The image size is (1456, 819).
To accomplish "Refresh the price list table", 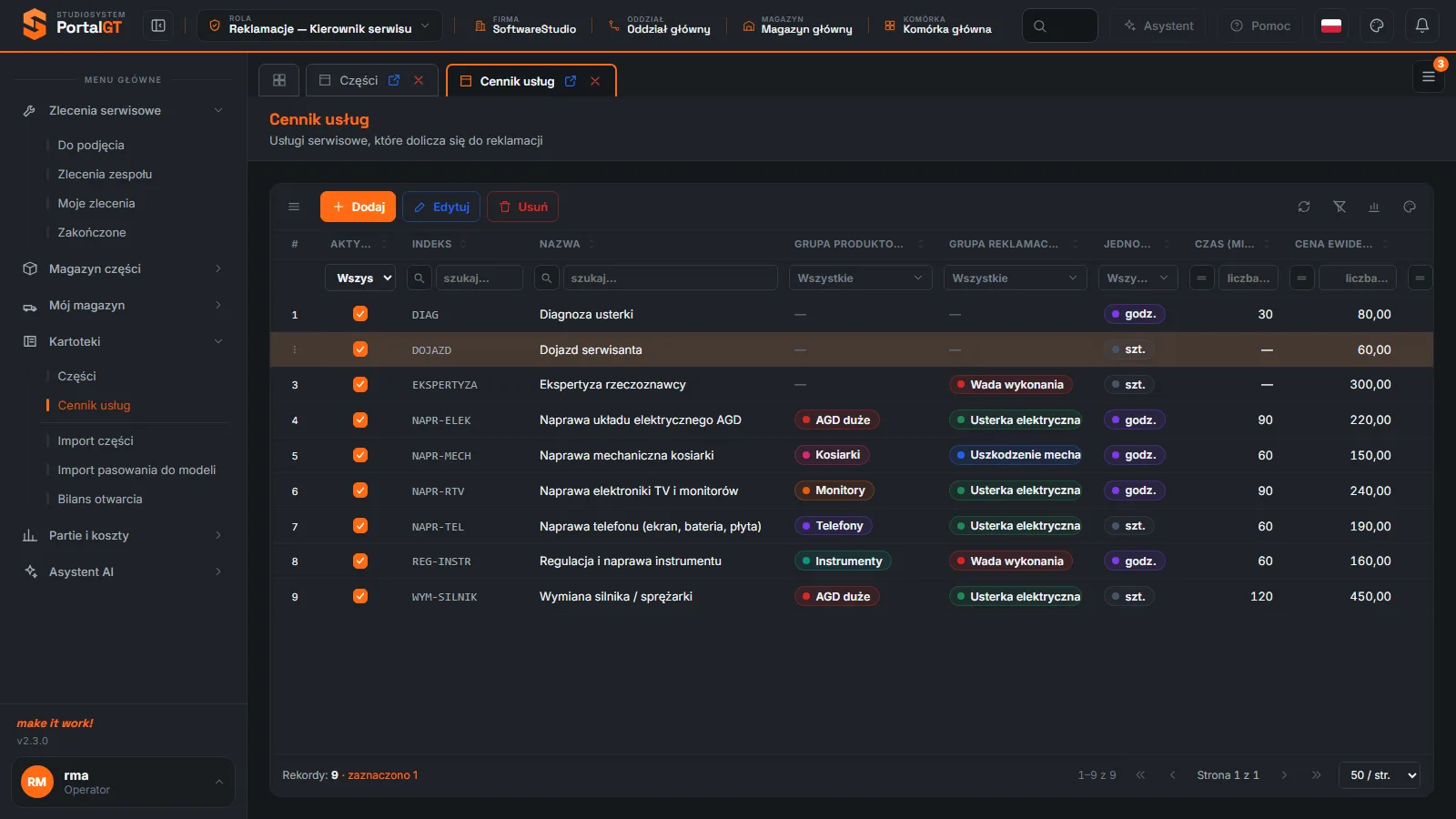I will click(x=1304, y=207).
